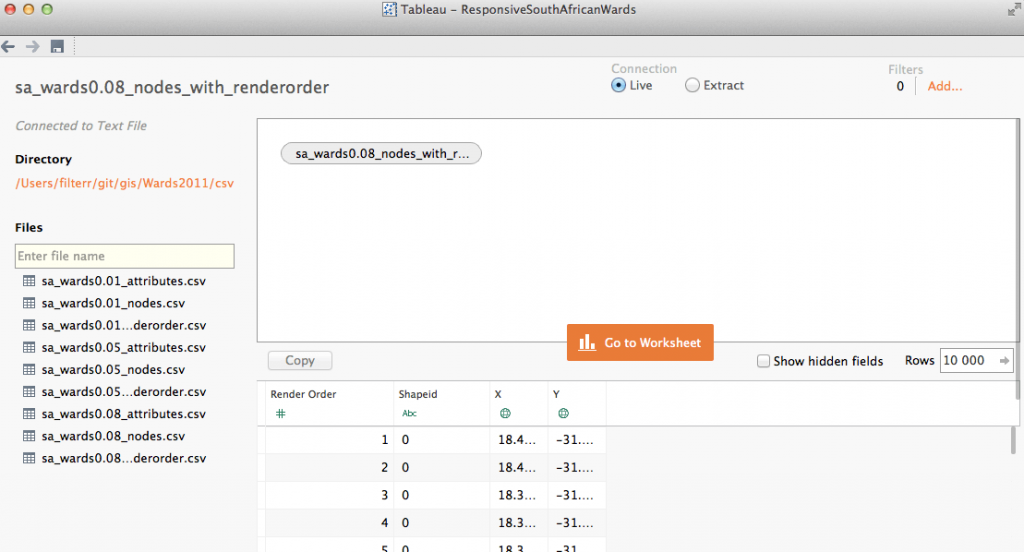Screen dimensions: 1024x552
Task: Click the forward arrow toolbar icon
Action: pyautogui.click(x=32, y=46)
